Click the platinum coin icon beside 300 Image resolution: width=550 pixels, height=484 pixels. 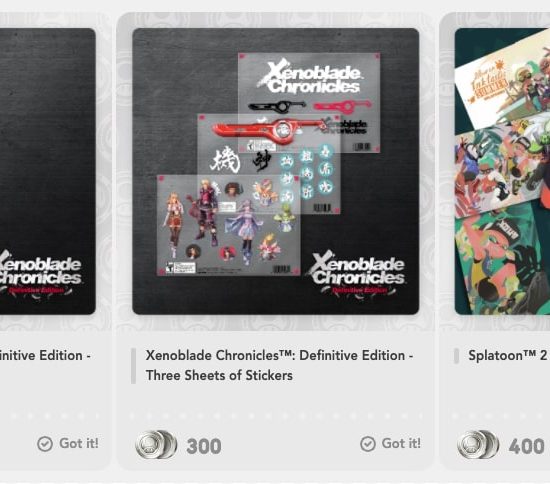coord(156,445)
